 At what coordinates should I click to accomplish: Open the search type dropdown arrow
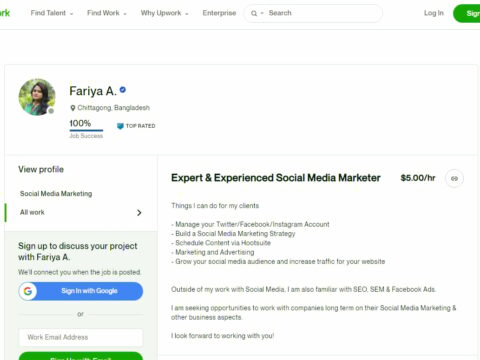(x=262, y=13)
